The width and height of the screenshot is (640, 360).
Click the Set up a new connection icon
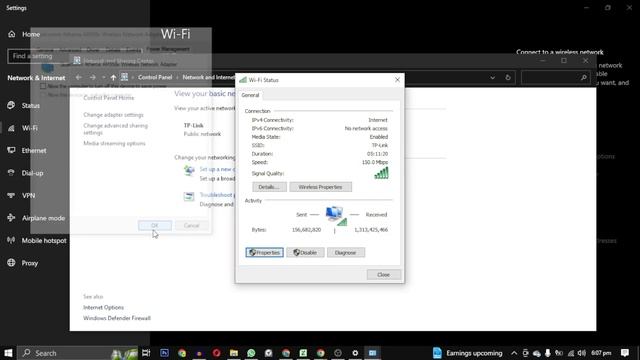[189, 170]
